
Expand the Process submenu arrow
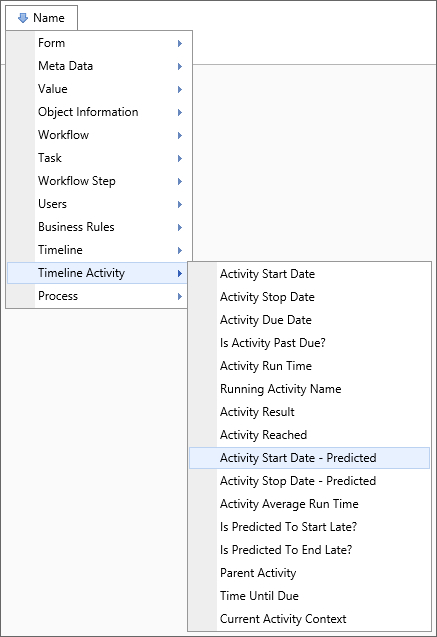[x=180, y=297]
